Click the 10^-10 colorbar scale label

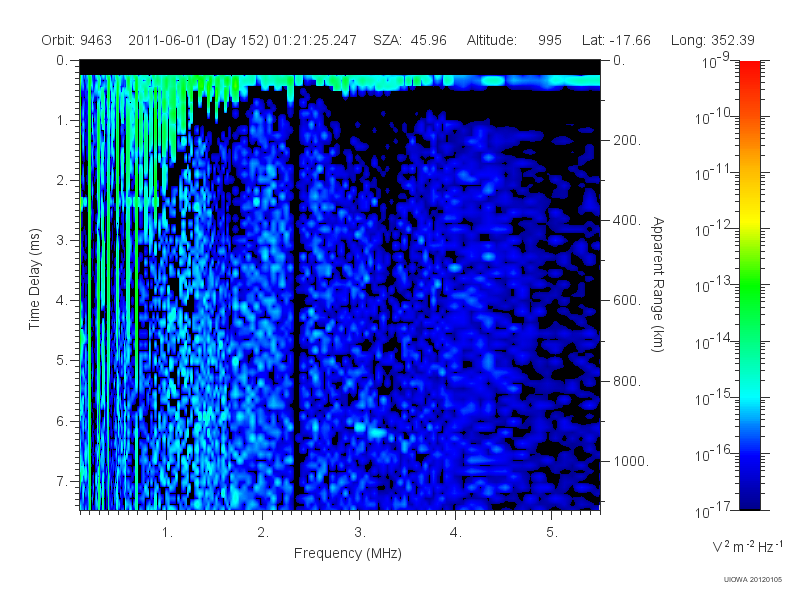(712, 117)
